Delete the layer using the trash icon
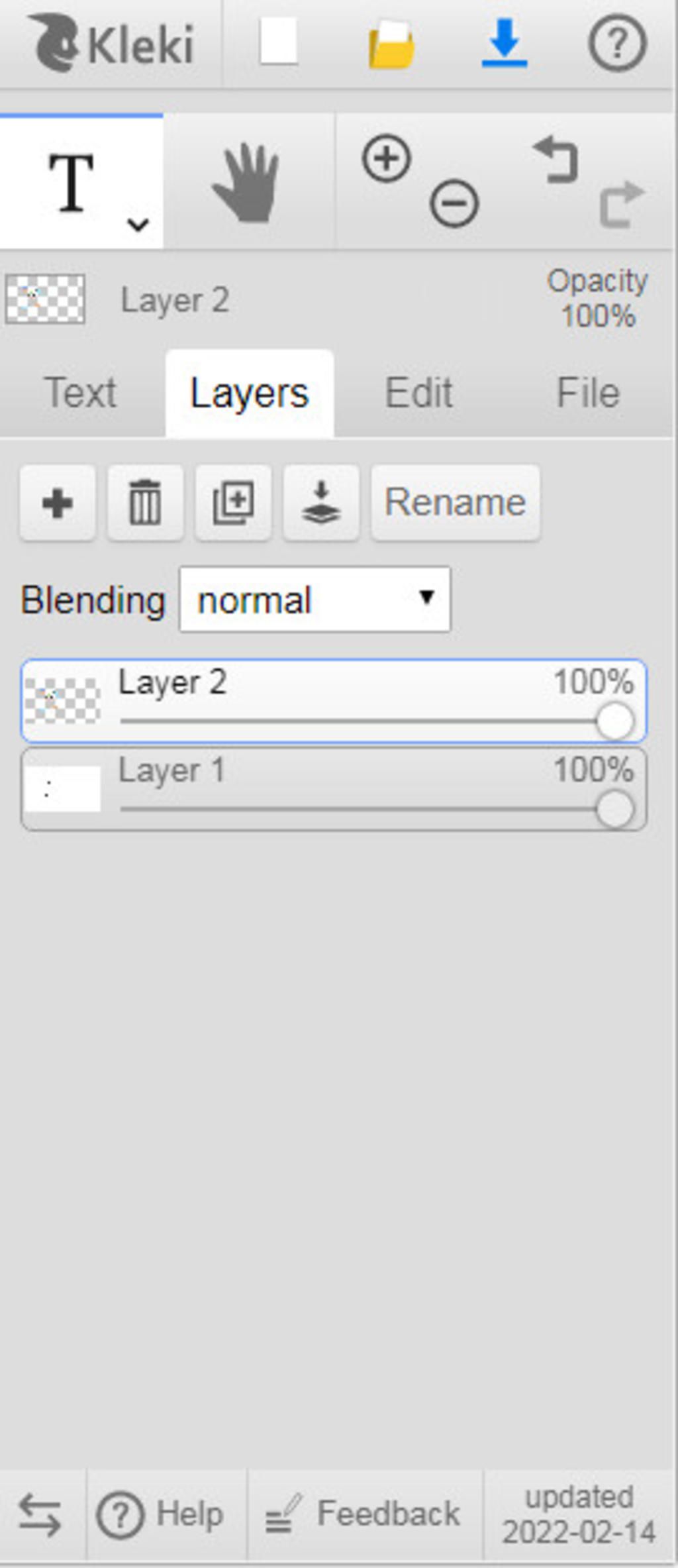The width and height of the screenshot is (678, 1568). click(x=146, y=503)
